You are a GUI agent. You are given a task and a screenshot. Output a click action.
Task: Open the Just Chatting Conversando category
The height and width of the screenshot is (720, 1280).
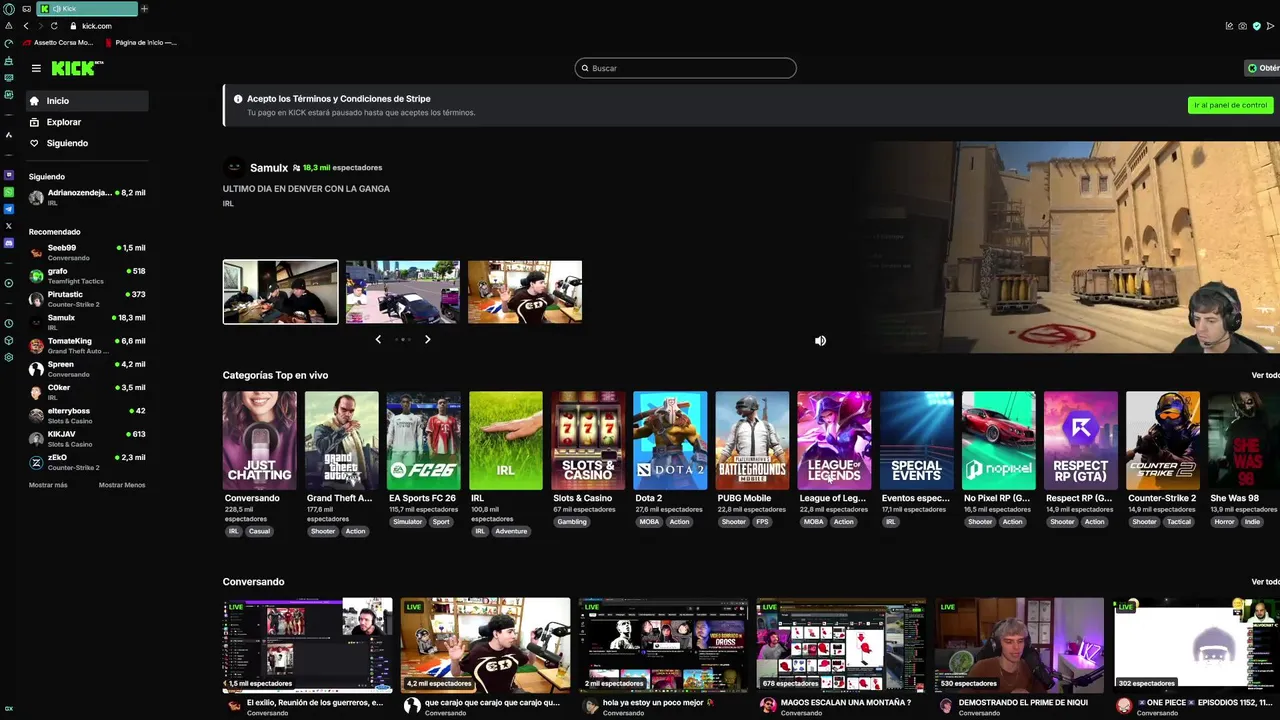[260, 440]
